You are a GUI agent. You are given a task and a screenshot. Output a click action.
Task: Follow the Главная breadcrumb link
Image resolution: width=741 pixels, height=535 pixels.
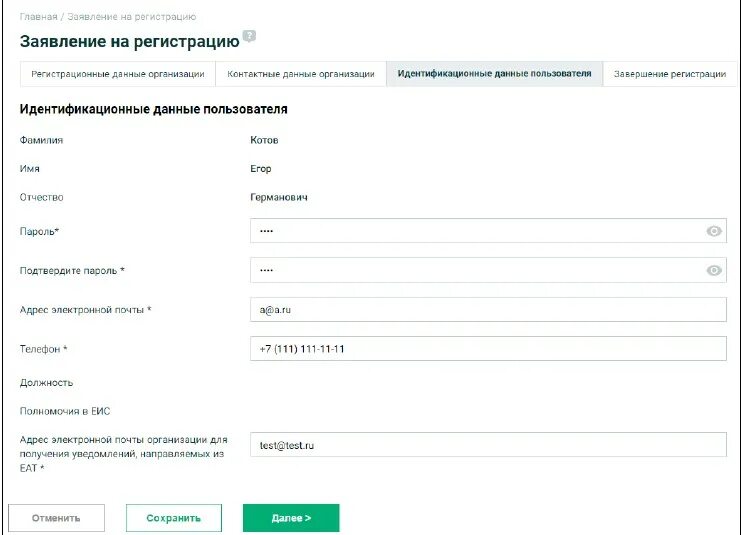coord(38,17)
